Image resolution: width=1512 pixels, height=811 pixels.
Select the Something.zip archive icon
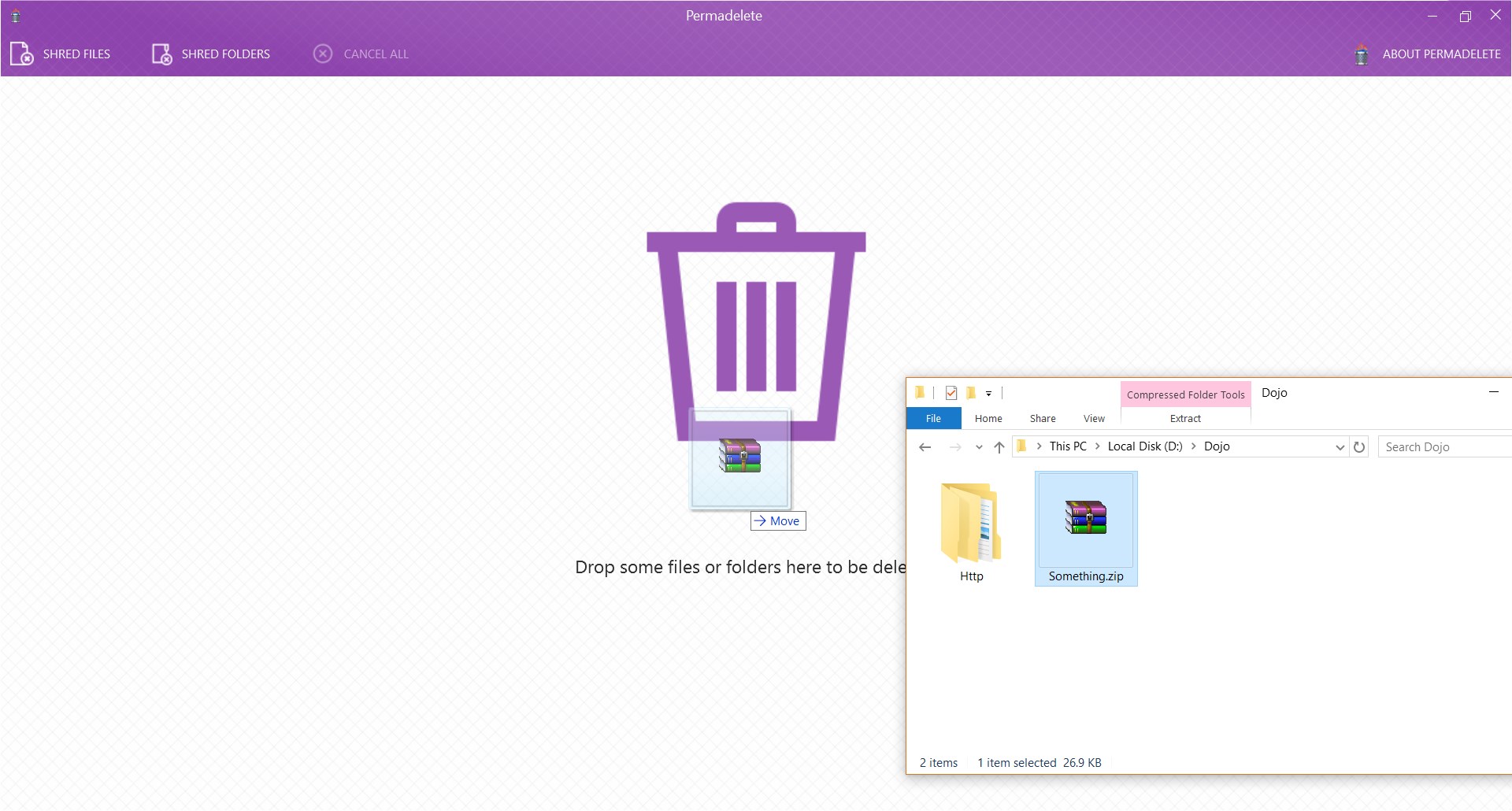pos(1086,517)
